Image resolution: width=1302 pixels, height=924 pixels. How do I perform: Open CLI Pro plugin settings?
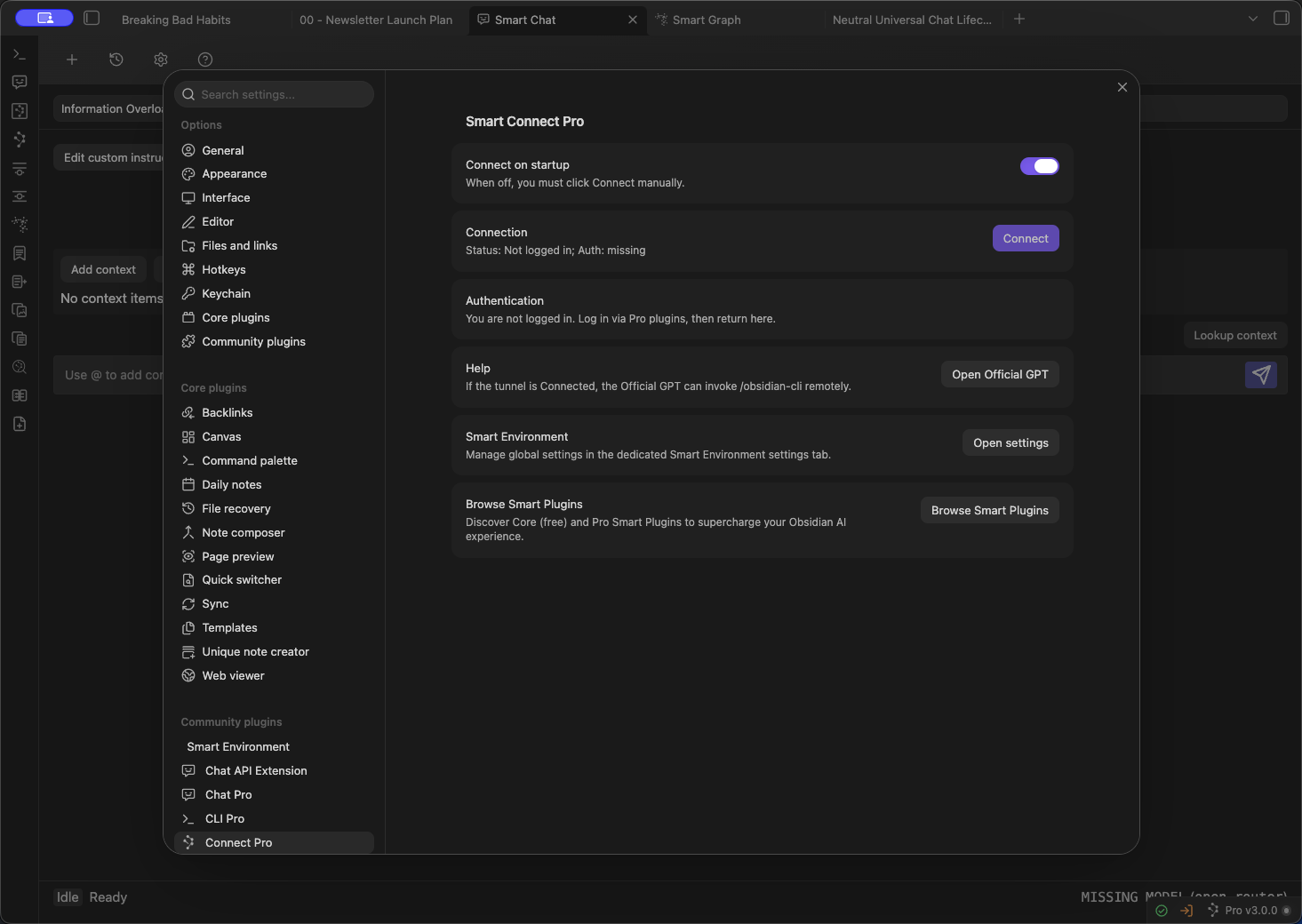point(274,819)
